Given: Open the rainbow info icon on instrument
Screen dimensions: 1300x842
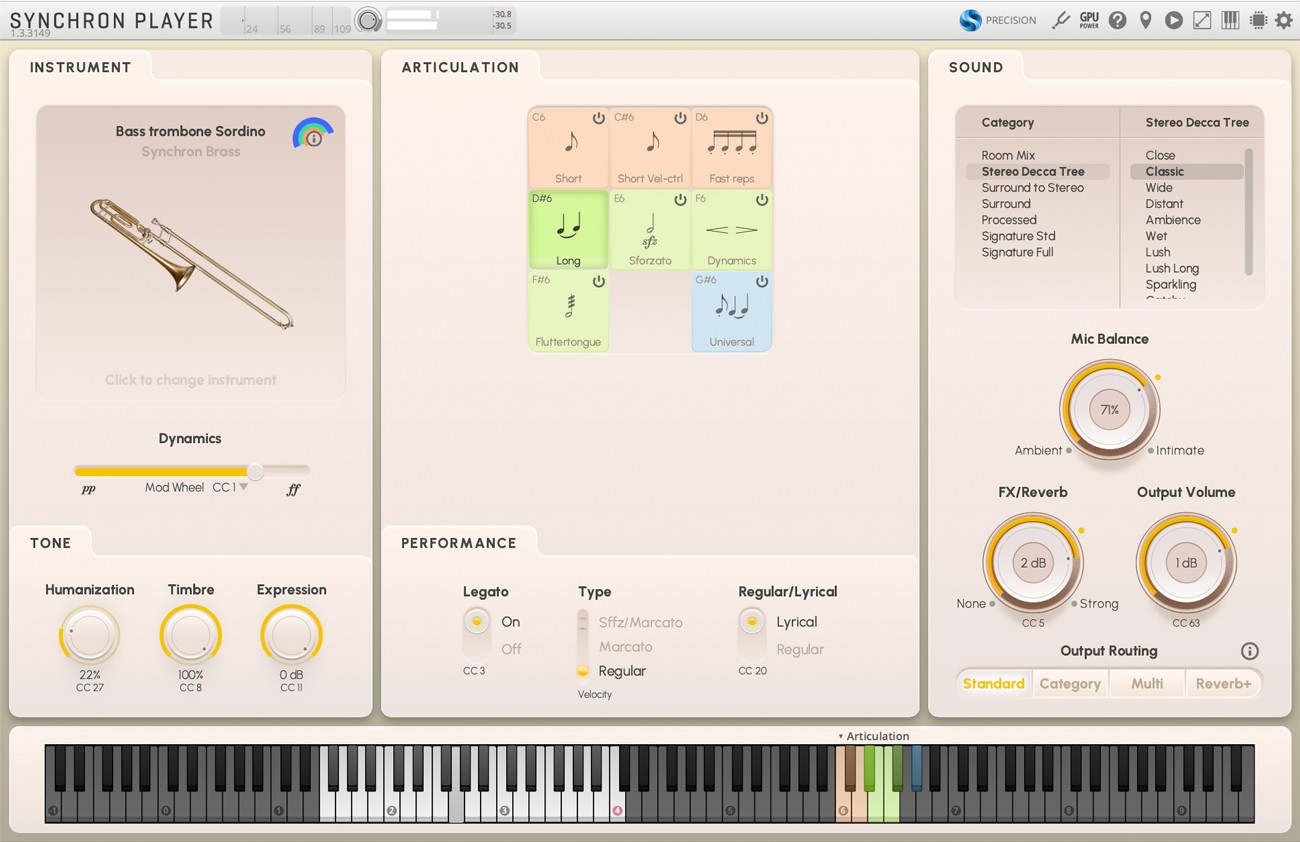Looking at the screenshot, I should pyautogui.click(x=313, y=135).
